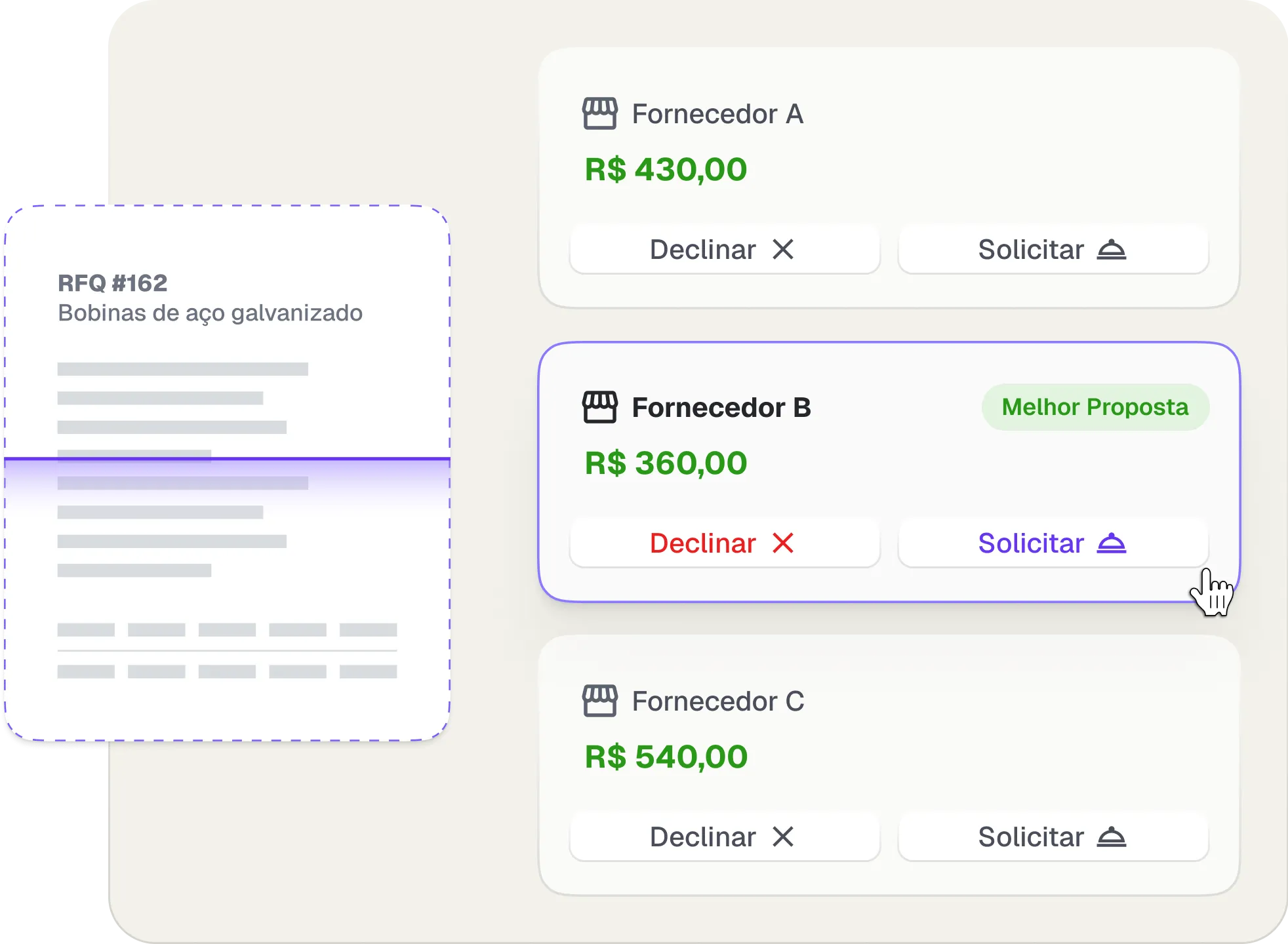Request the quote from Fornecedor A
Viewport: 1288px width, 944px height.
click(1053, 250)
